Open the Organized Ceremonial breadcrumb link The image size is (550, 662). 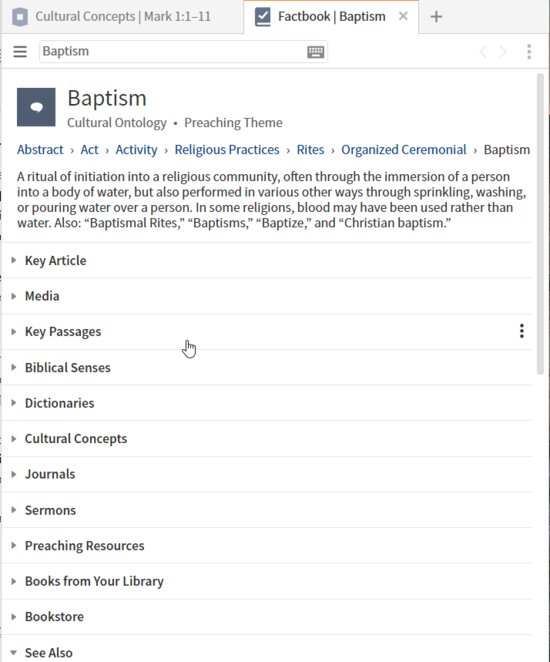pos(404,149)
